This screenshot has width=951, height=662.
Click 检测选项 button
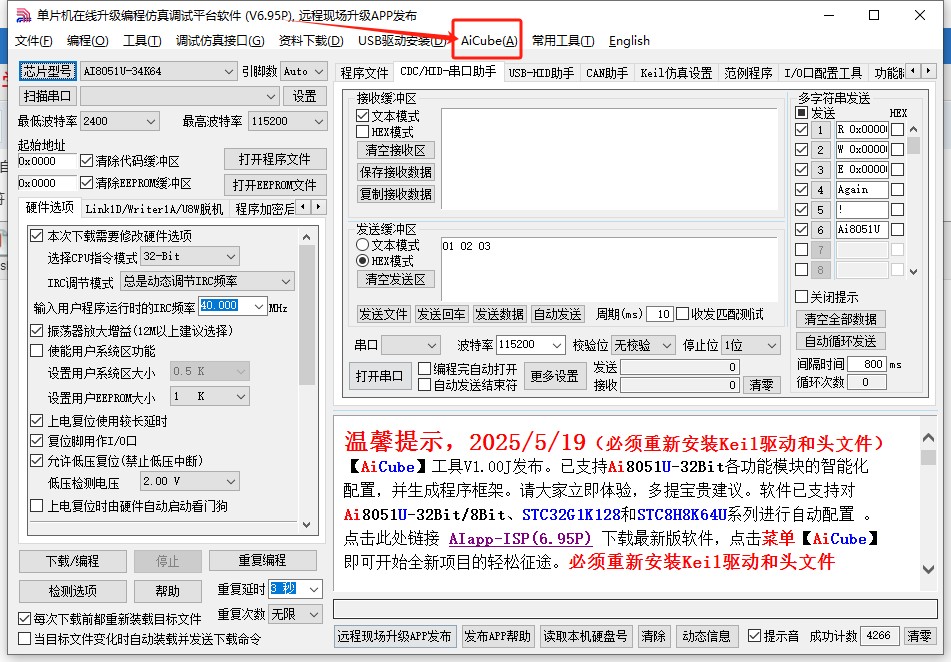pyautogui.click(x=73, y=591)
